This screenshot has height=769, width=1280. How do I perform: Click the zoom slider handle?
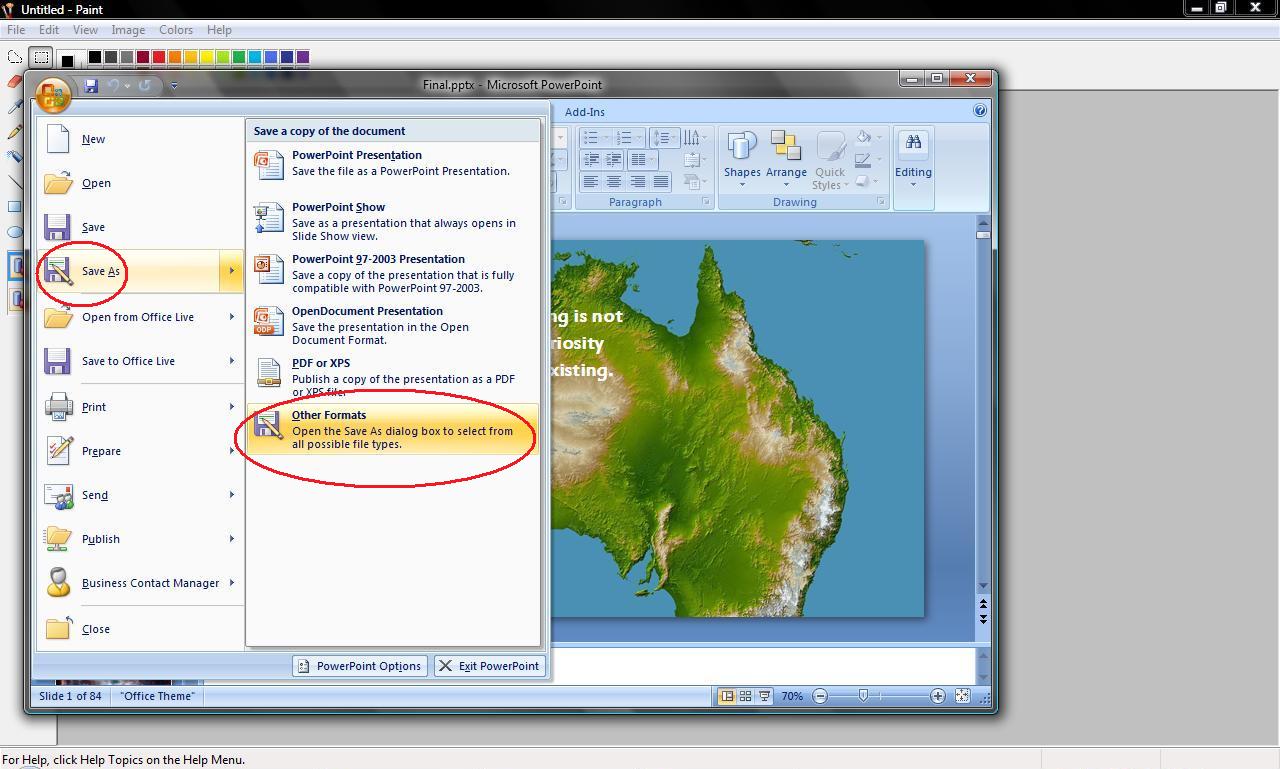863,696
